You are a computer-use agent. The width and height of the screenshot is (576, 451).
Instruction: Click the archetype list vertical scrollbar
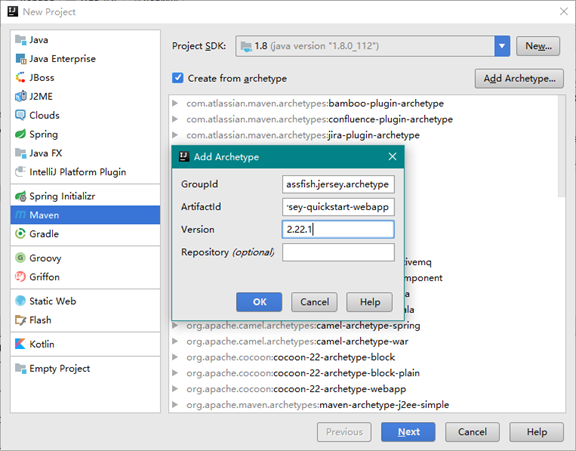(561, 146)
